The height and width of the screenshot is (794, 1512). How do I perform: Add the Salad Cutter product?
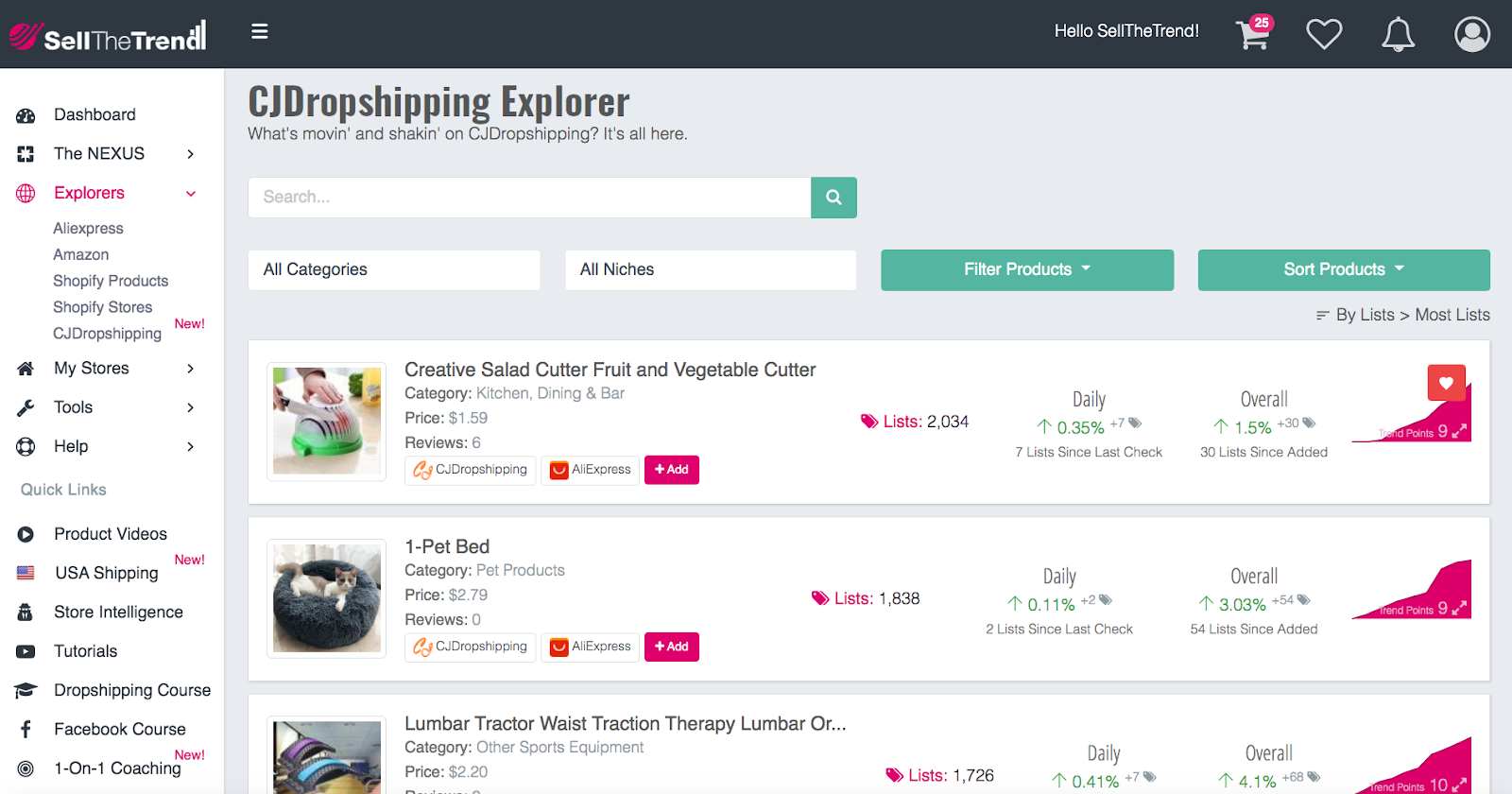click(x=672, y=470)
